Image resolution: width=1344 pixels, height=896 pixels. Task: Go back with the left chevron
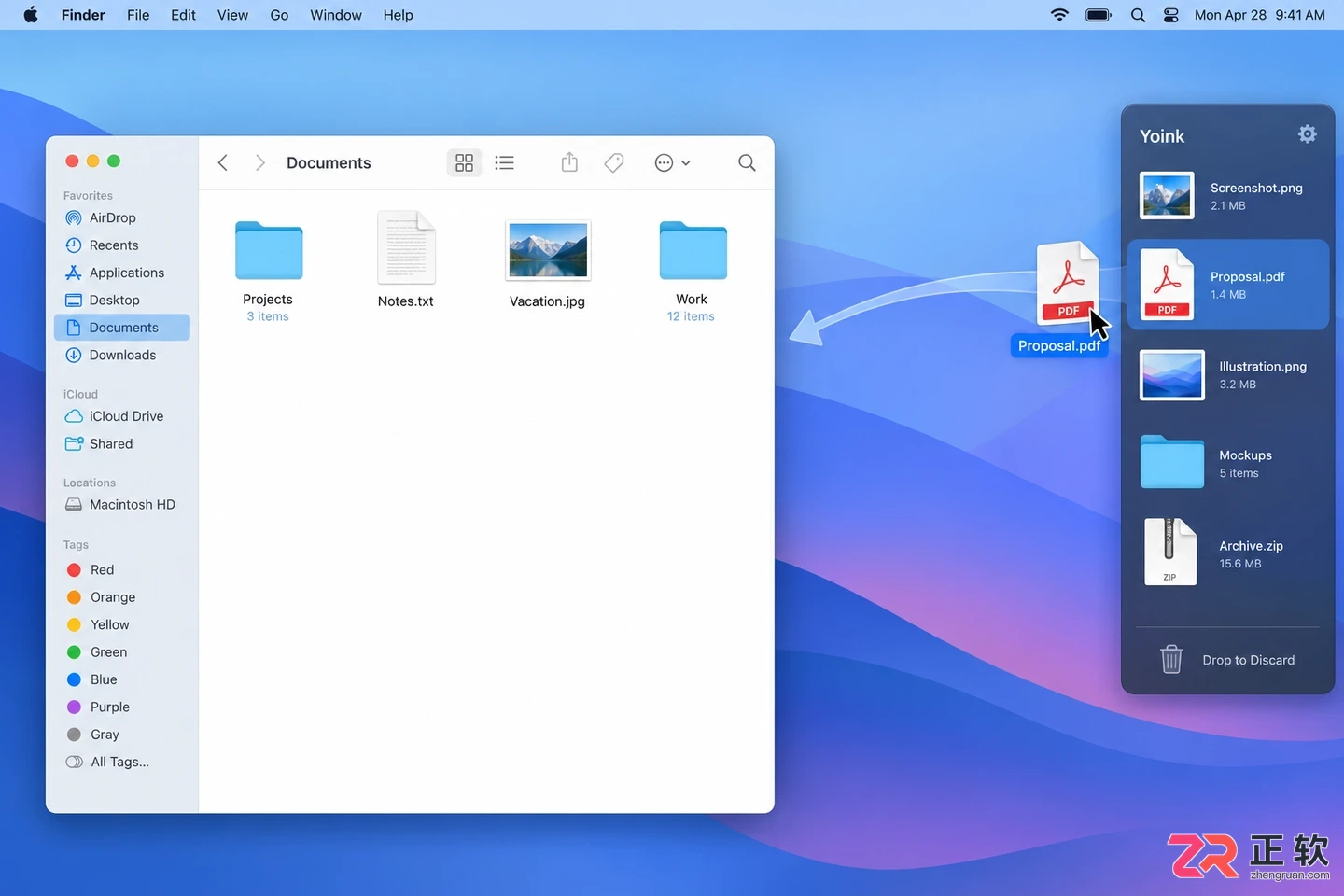pos(222,162)
